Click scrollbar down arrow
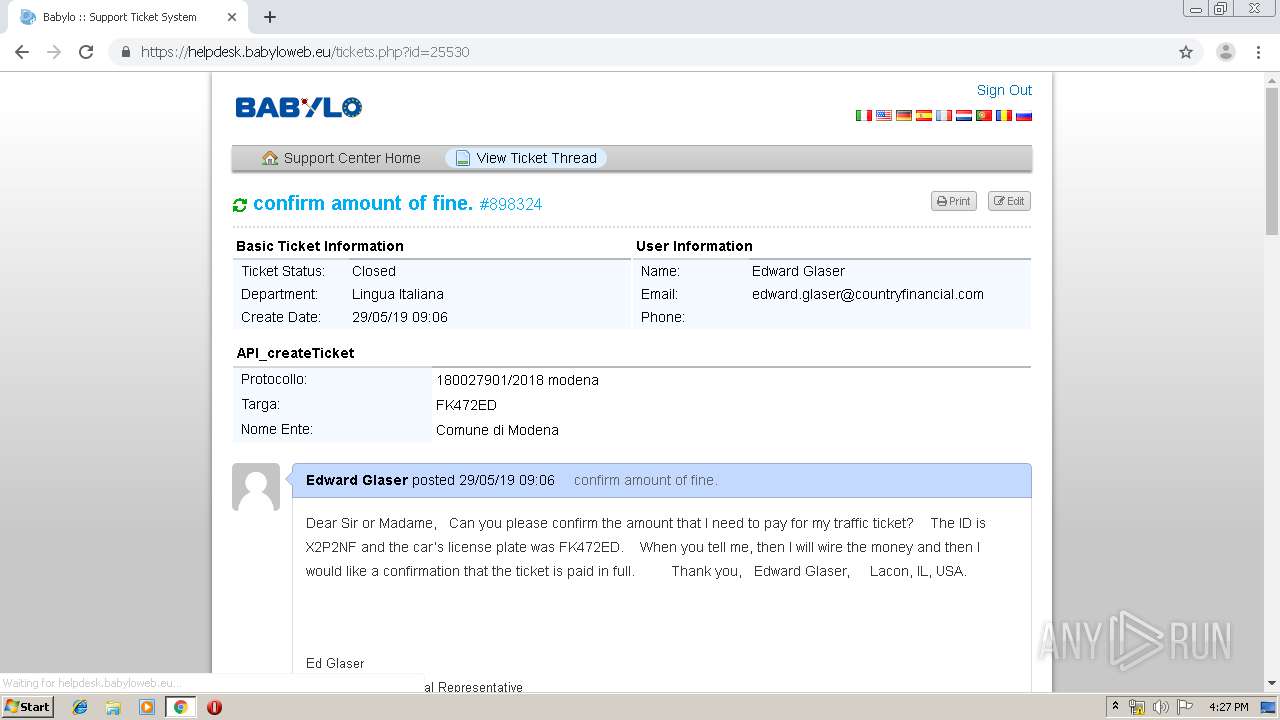Image resolution: width=1280 pixels, height=720 pixels. (x=1272, y=683)
